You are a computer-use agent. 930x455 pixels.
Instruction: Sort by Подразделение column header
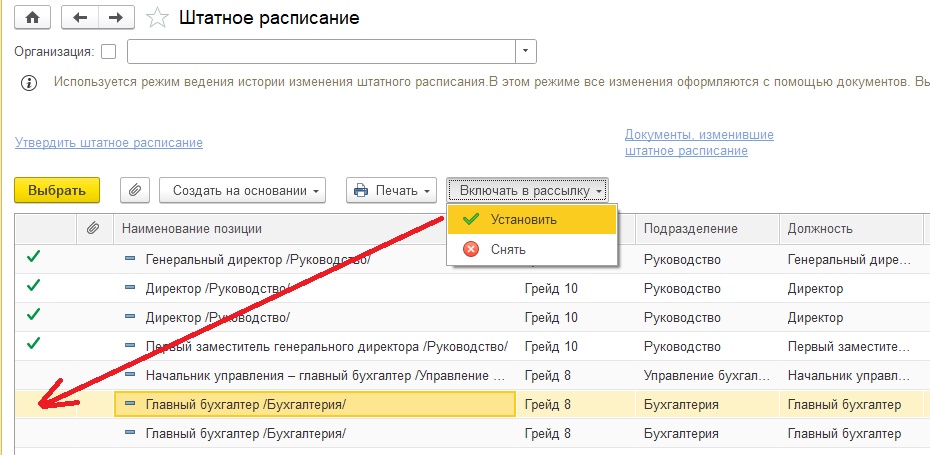point(690,229)
